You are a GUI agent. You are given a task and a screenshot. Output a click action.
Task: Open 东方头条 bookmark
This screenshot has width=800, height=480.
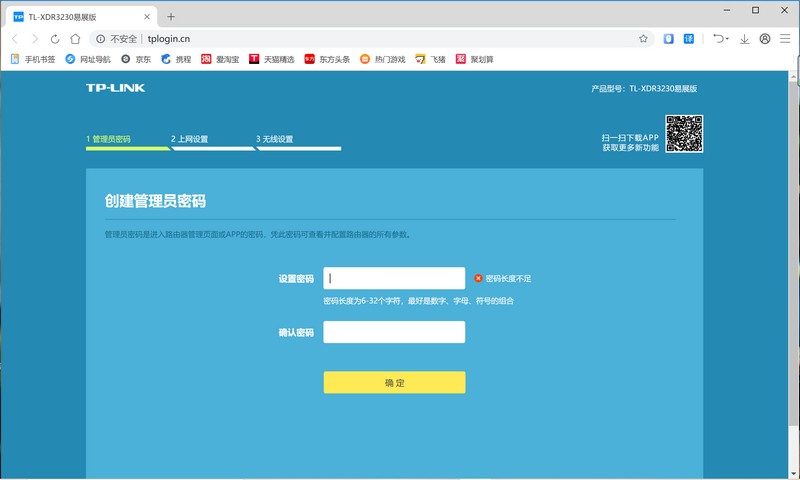tap(327, 59)
